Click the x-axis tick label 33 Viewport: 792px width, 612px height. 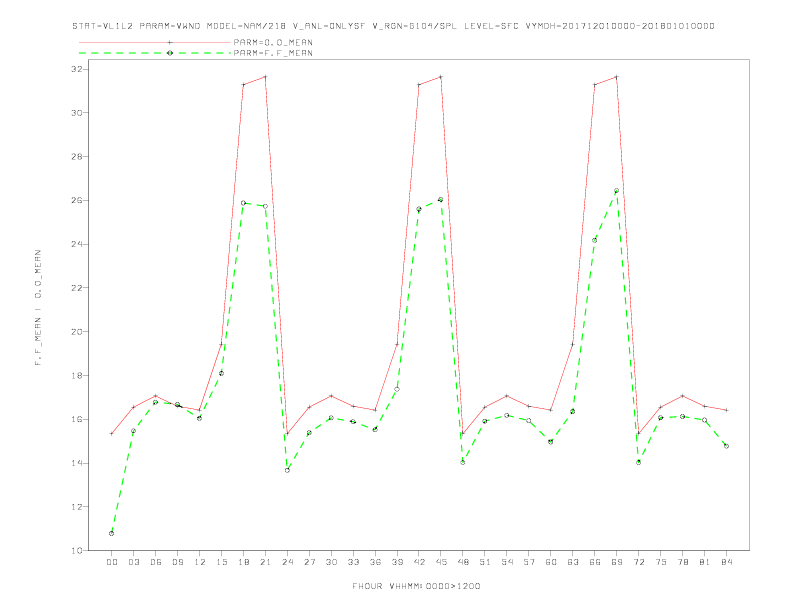[x=353, y=562]
